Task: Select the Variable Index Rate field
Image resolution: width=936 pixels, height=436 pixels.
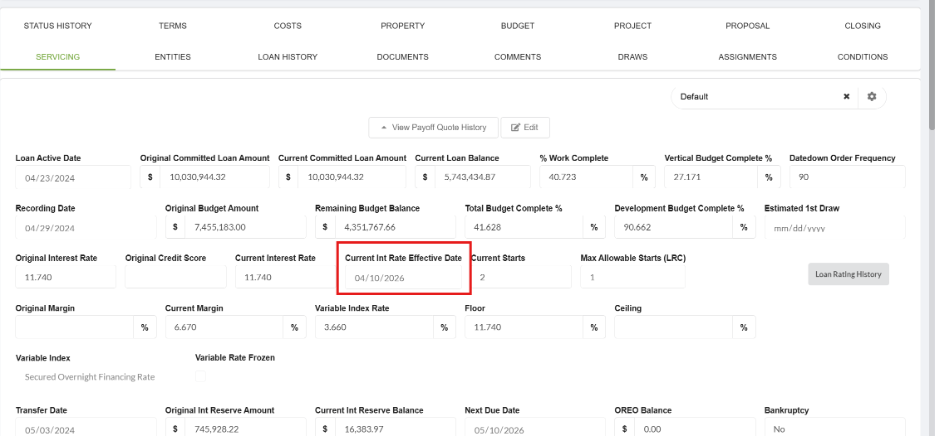Action: click(x=374, y=327)
